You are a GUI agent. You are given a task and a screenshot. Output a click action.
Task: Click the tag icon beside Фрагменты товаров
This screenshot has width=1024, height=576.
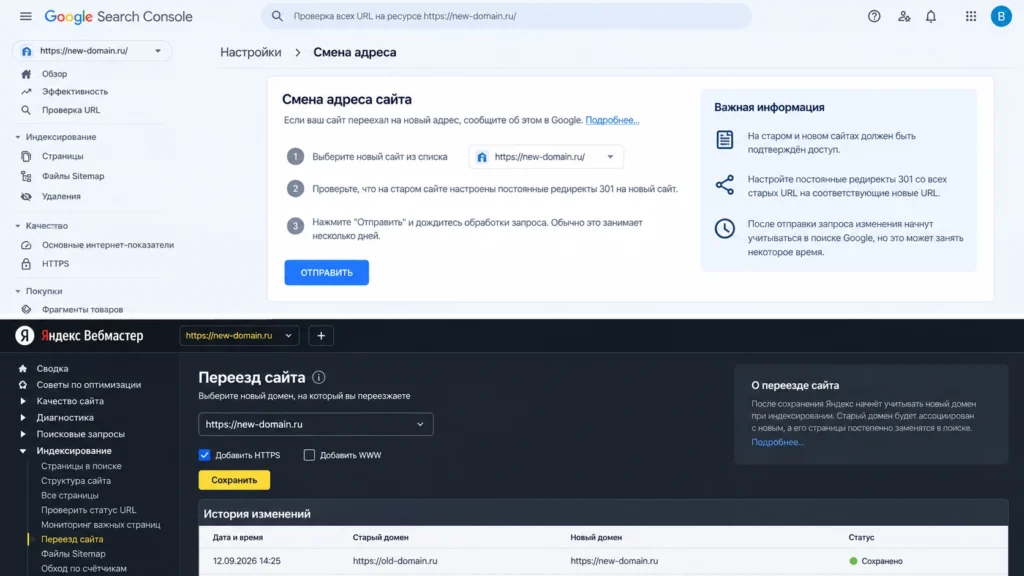pyautogui.click(x=26, y=310)
